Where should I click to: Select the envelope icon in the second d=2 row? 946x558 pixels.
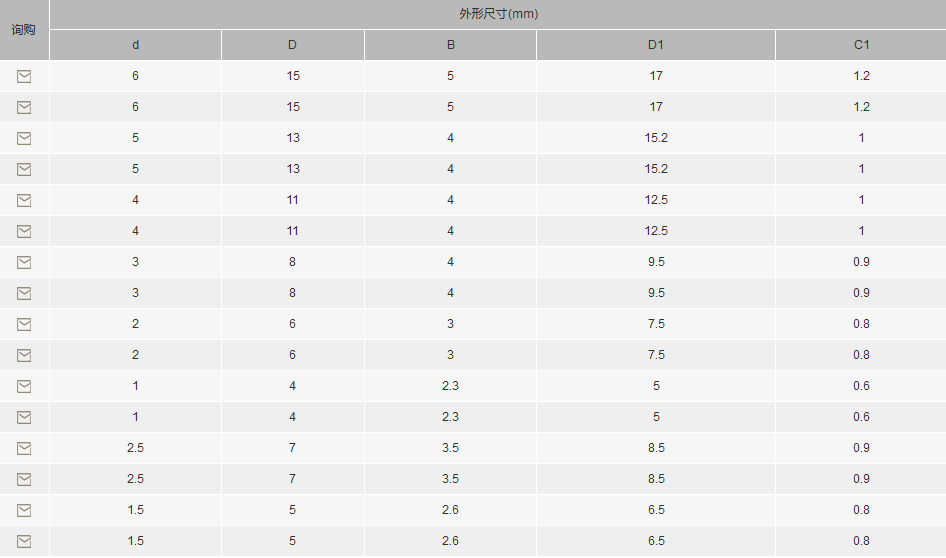click(x=24, y=355)
